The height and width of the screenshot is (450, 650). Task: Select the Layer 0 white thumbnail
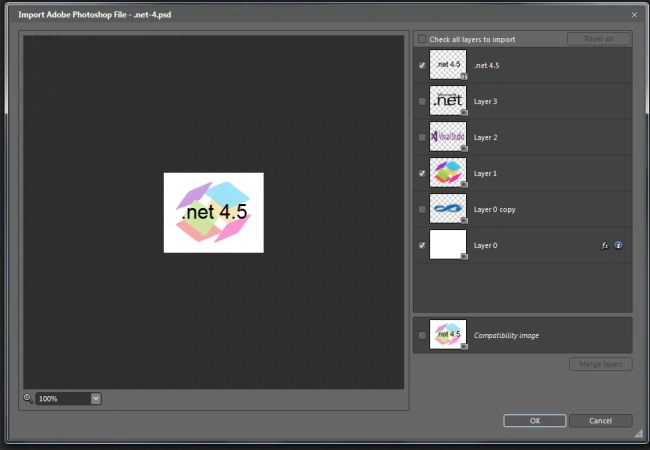pyautogui.click(x=448, y=244)
